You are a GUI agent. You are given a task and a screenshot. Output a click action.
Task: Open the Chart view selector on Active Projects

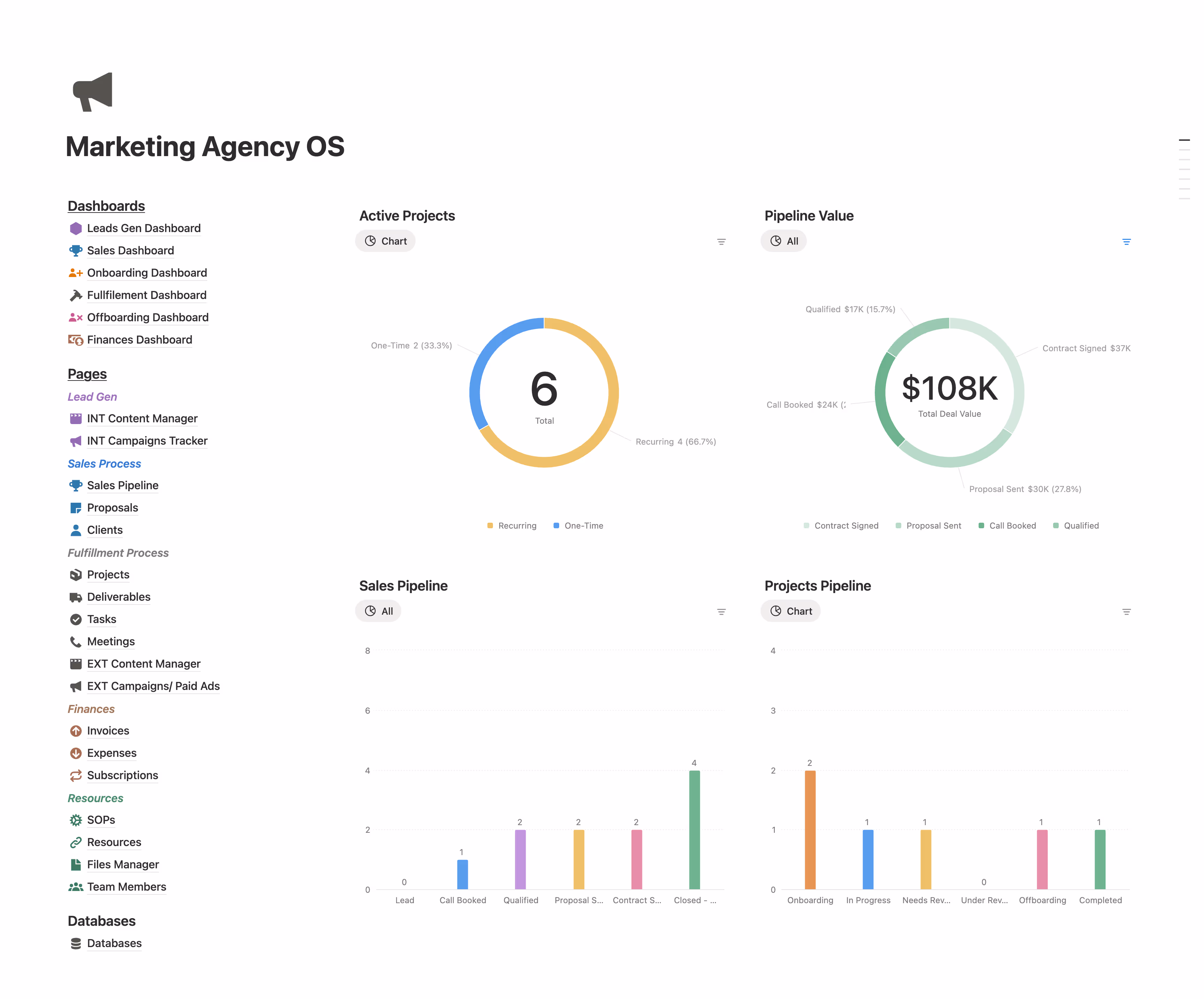coord(385,241)
